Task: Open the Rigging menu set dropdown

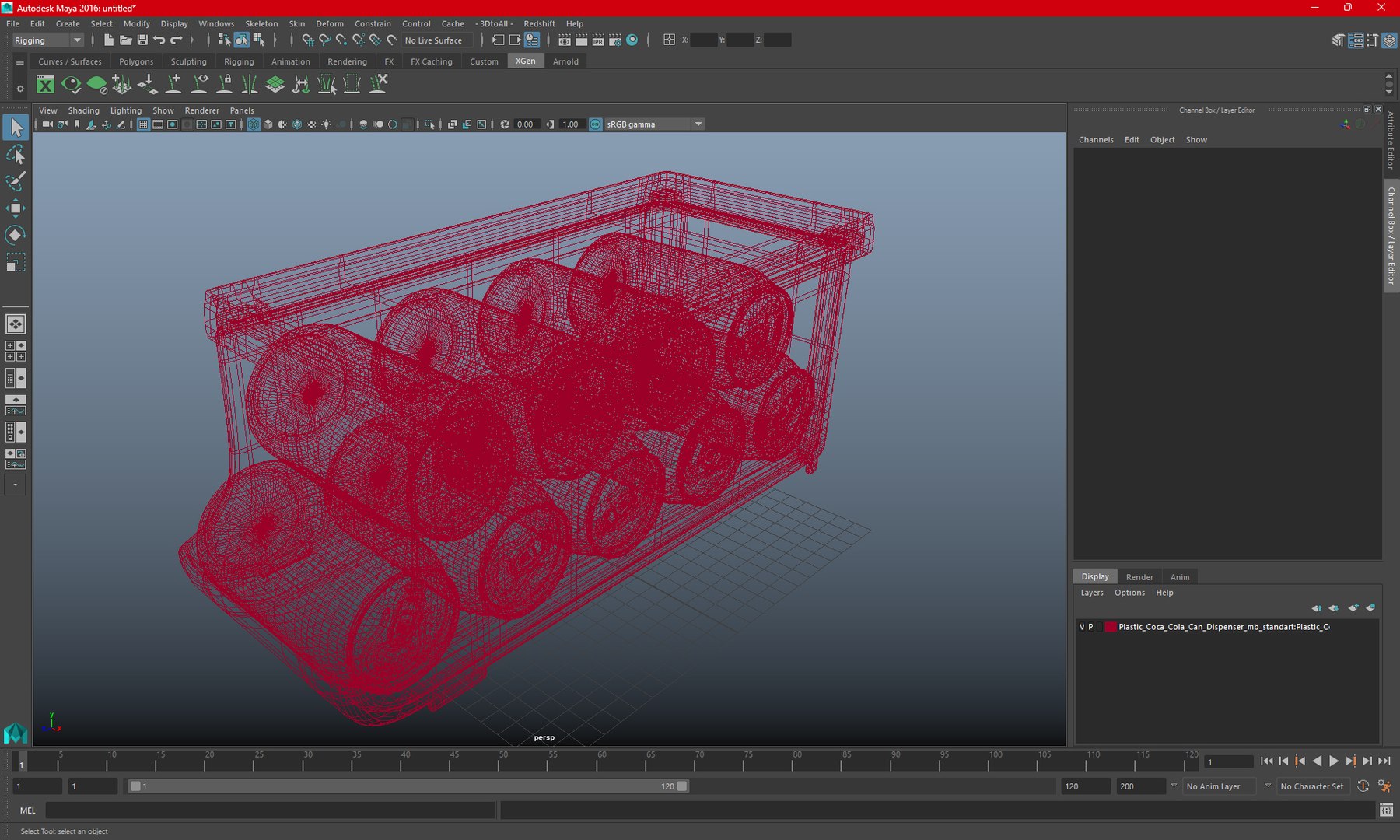Action: pos(47,40)
